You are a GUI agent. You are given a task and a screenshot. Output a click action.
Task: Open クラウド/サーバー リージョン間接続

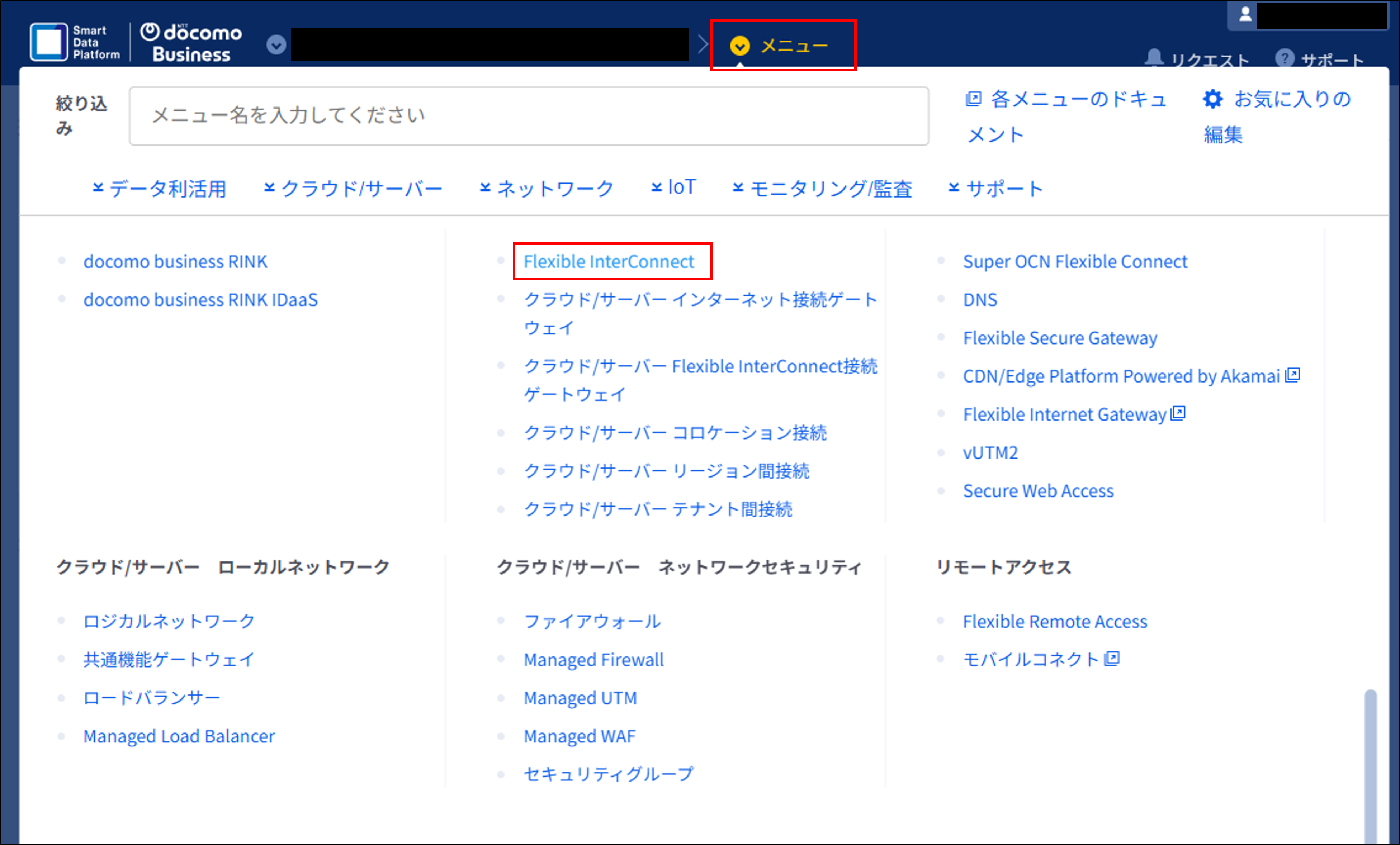(667, 471)
